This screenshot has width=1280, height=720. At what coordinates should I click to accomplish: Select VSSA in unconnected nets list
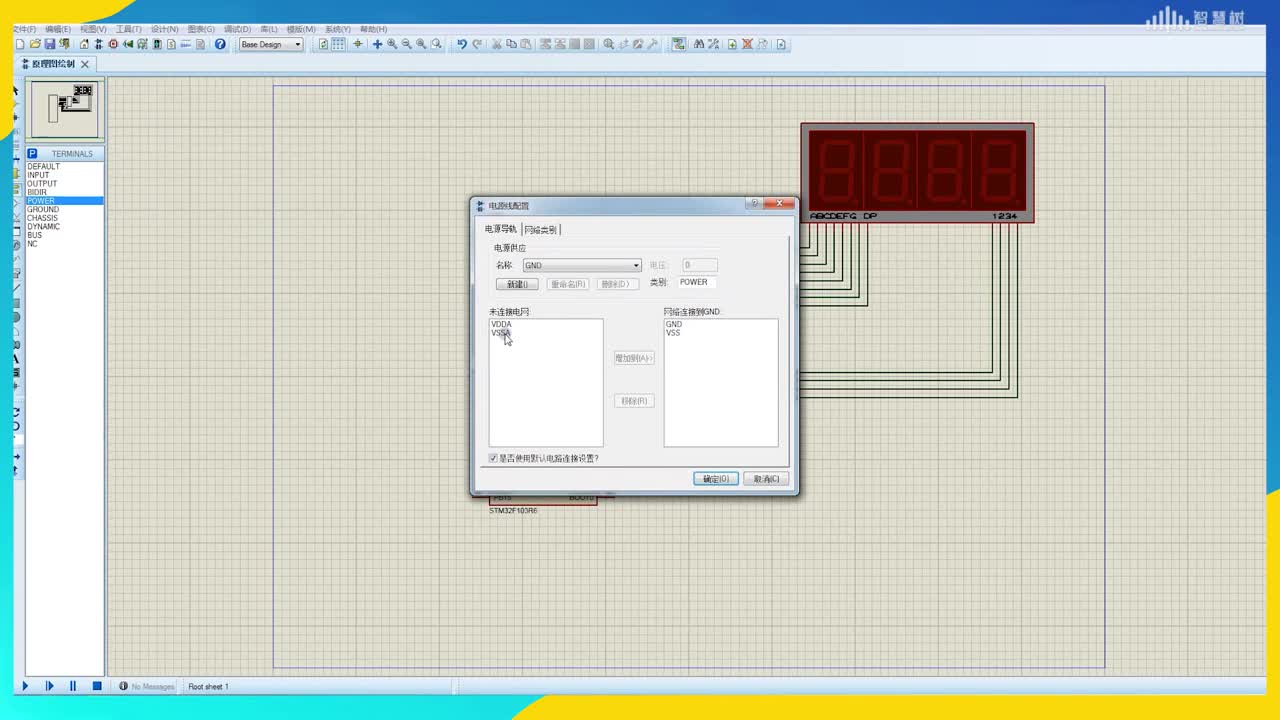click(x=500, y=333)
